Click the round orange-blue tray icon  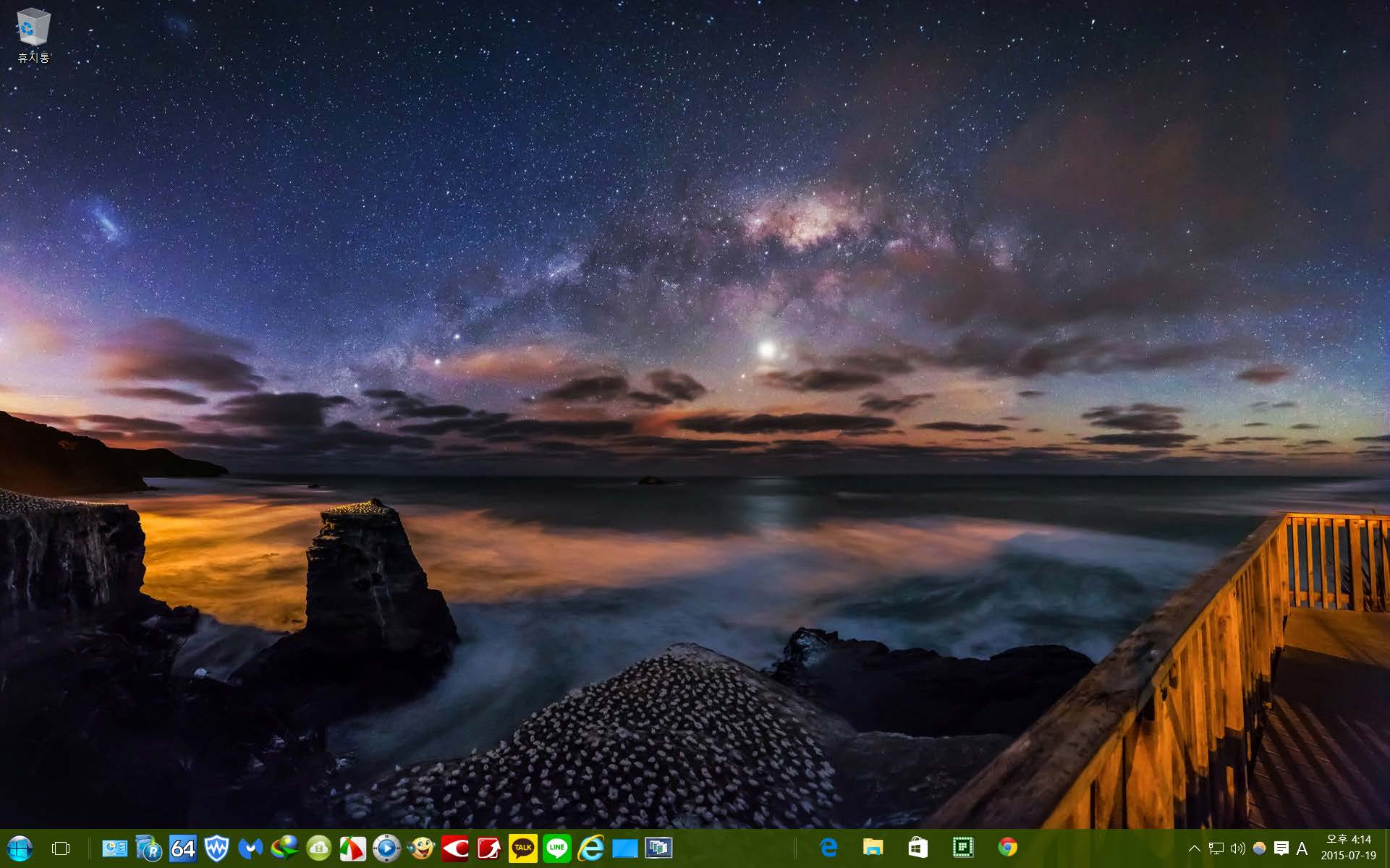click(x=1259, y=848)
